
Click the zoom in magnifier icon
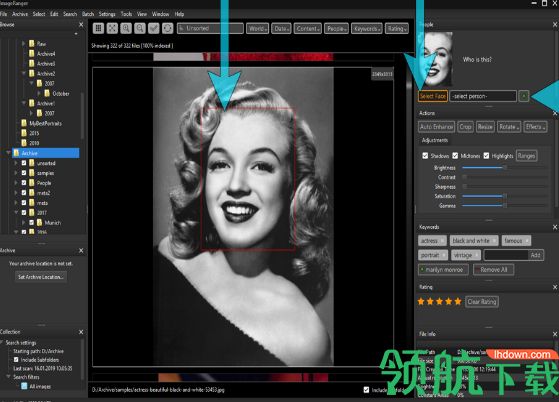126,28
